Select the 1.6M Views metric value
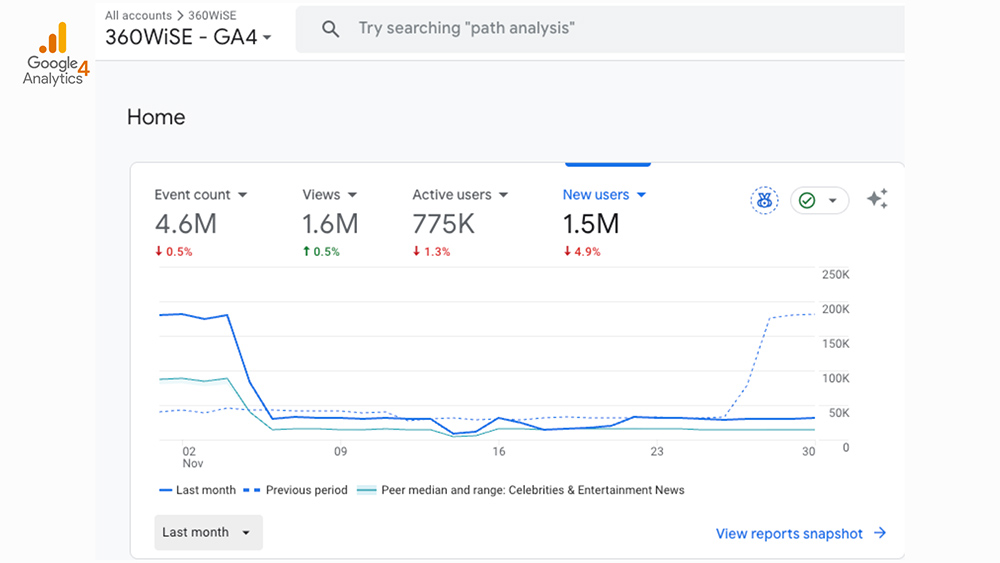Image resolution: width=1000 pixels, height=563 pixels. tap(330, 224)
